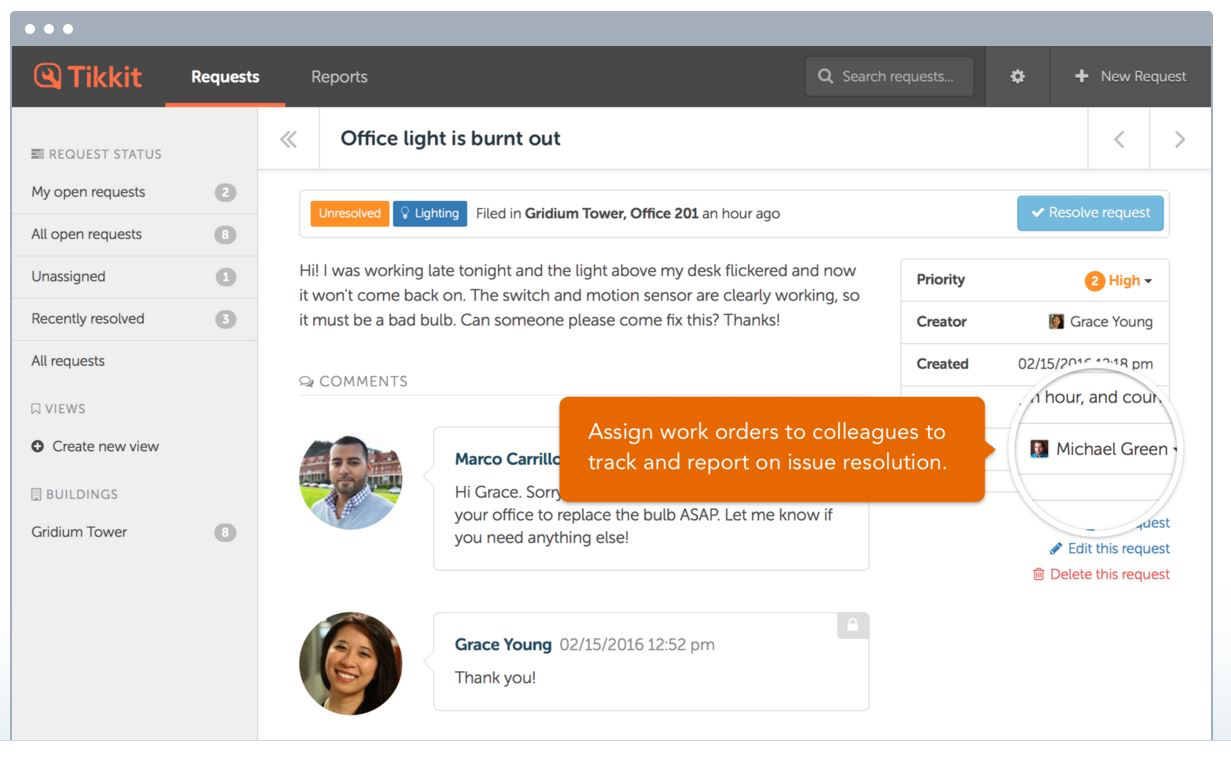Click the Search requests field
Screen dimensions: 1231x763
(x=889, y=76)
